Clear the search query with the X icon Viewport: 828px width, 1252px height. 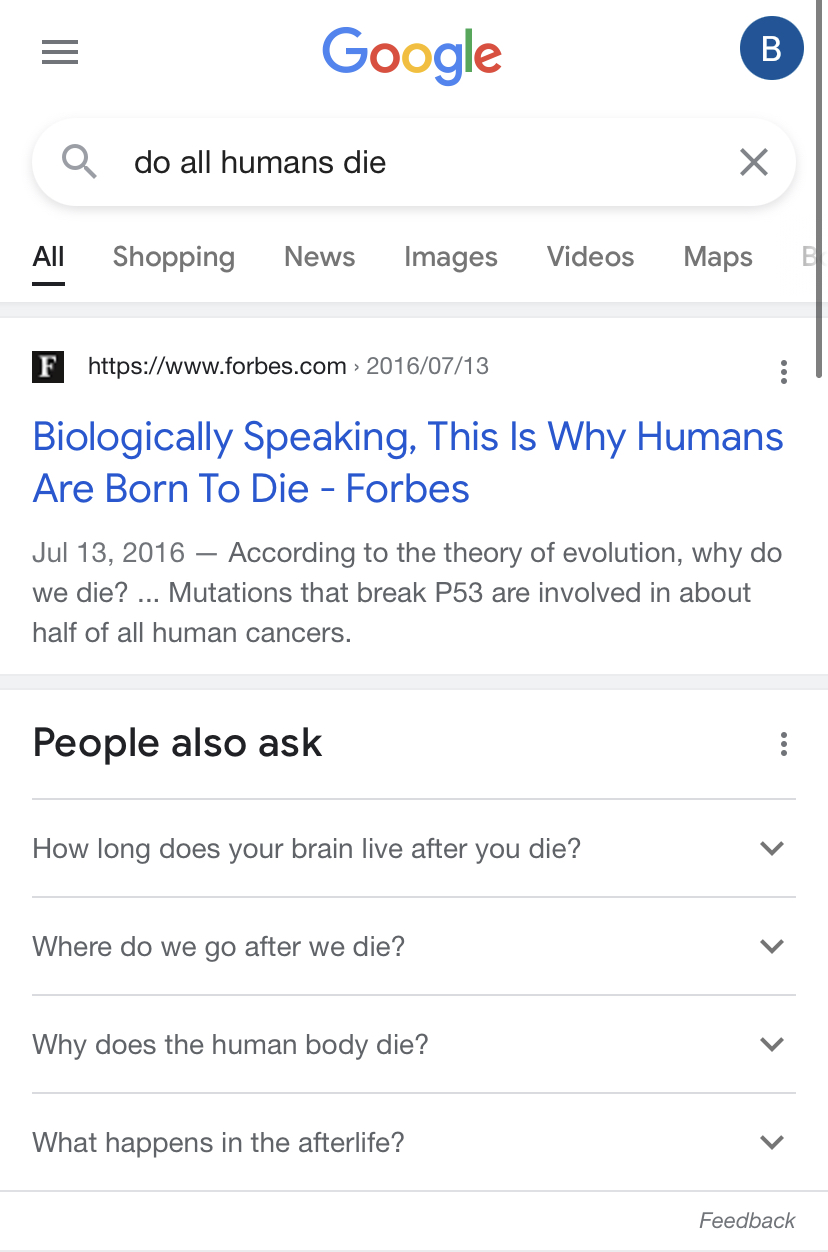(x=753, y=162)
